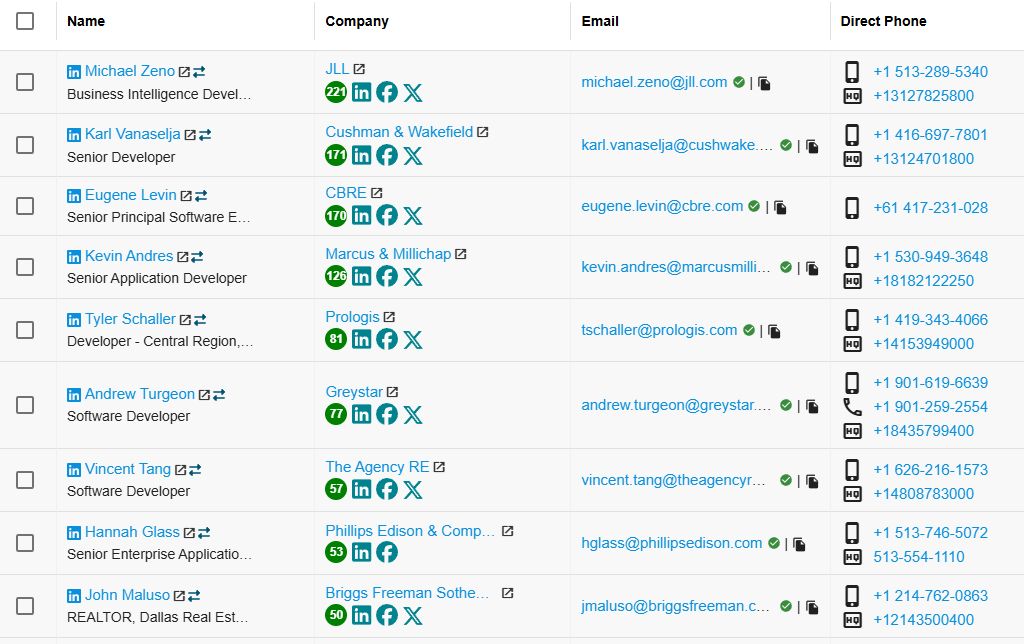Open Michael Zeno's LinkedIn profile icon
1024x644 pixels.
74,72
